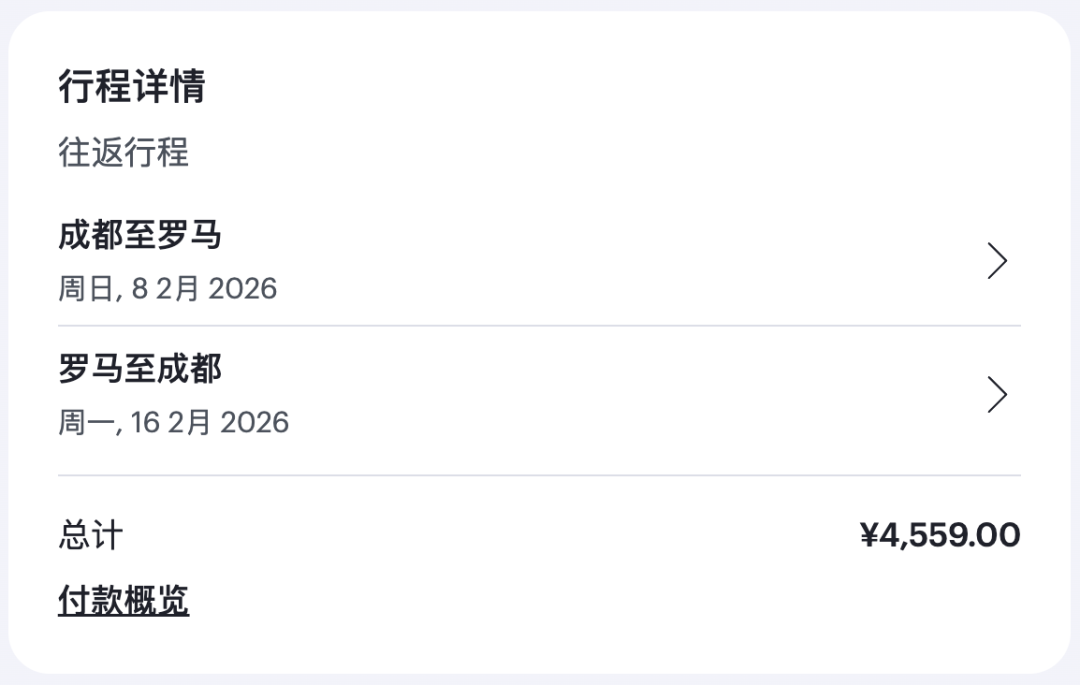Click the date 周日, 8 2月 2026

tap(167, 289)
